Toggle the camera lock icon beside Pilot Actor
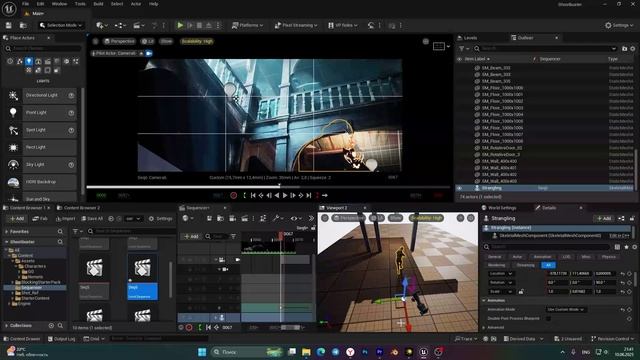 149,53
